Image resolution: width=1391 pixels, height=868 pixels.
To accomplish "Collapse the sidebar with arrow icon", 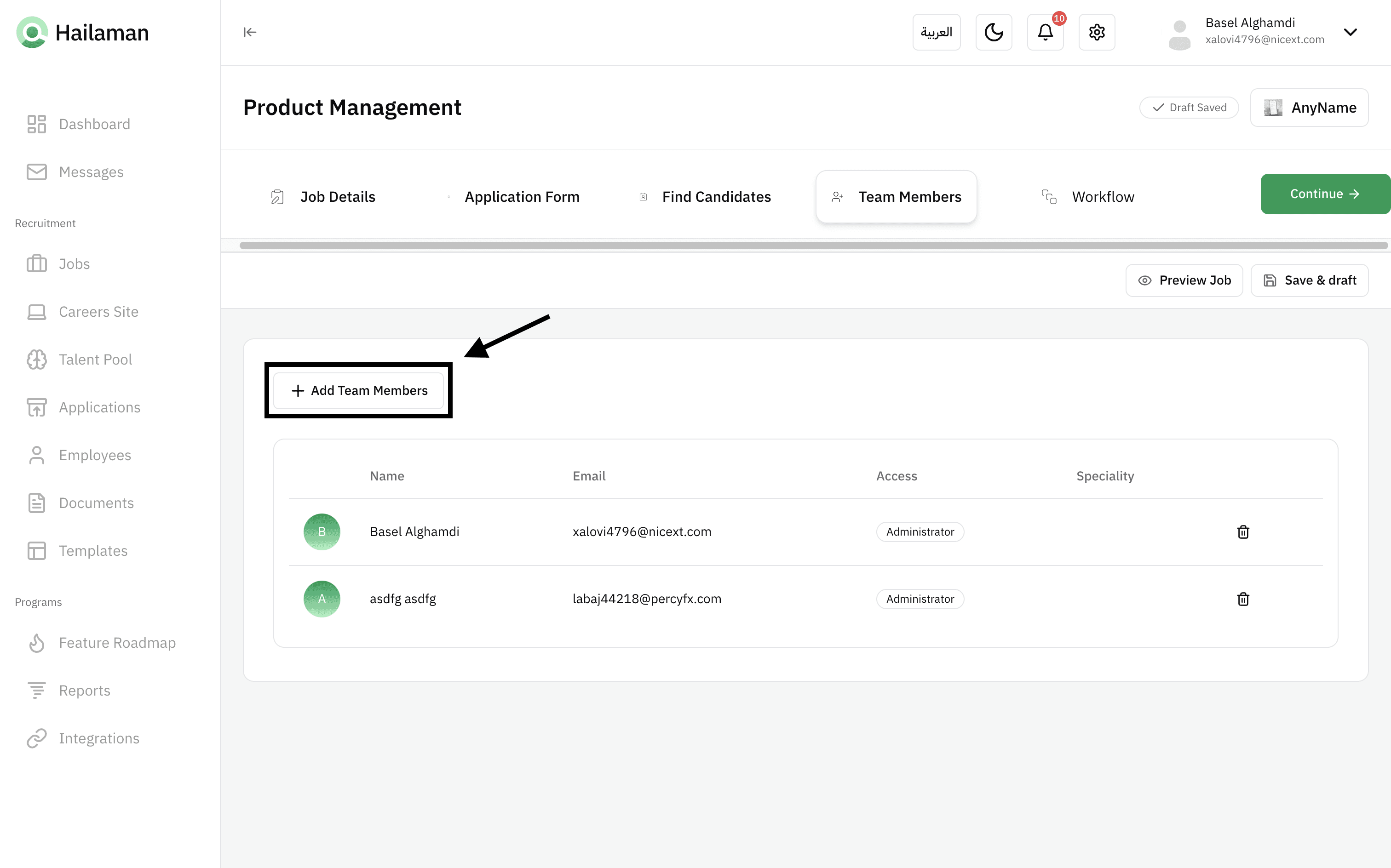I will (x=250, y=32).
